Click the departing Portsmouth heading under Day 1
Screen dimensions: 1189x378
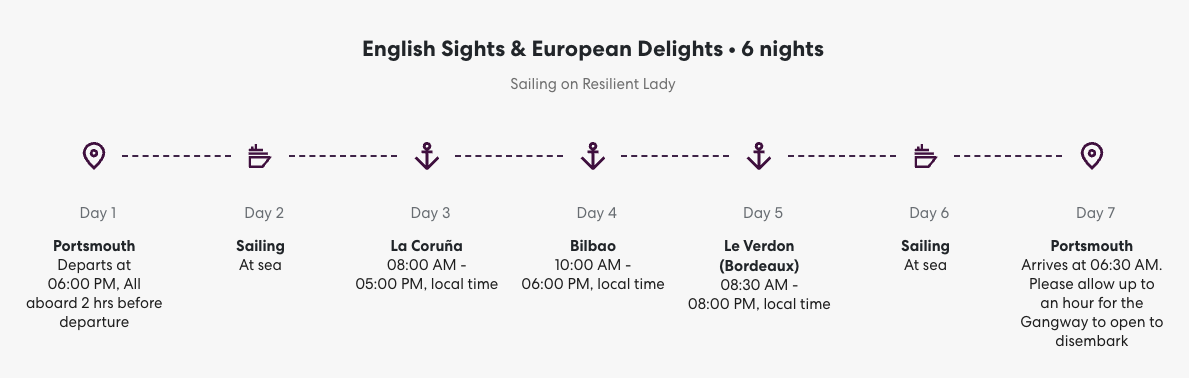click(94, 246)
